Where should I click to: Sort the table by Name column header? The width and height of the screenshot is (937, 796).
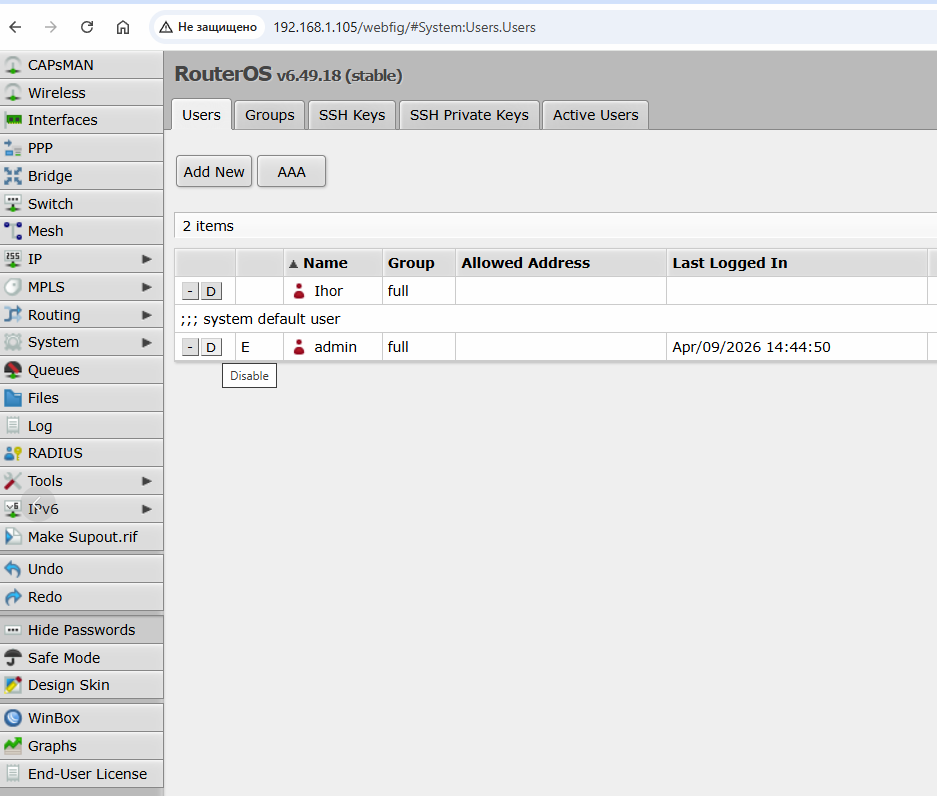coord(325,263)
